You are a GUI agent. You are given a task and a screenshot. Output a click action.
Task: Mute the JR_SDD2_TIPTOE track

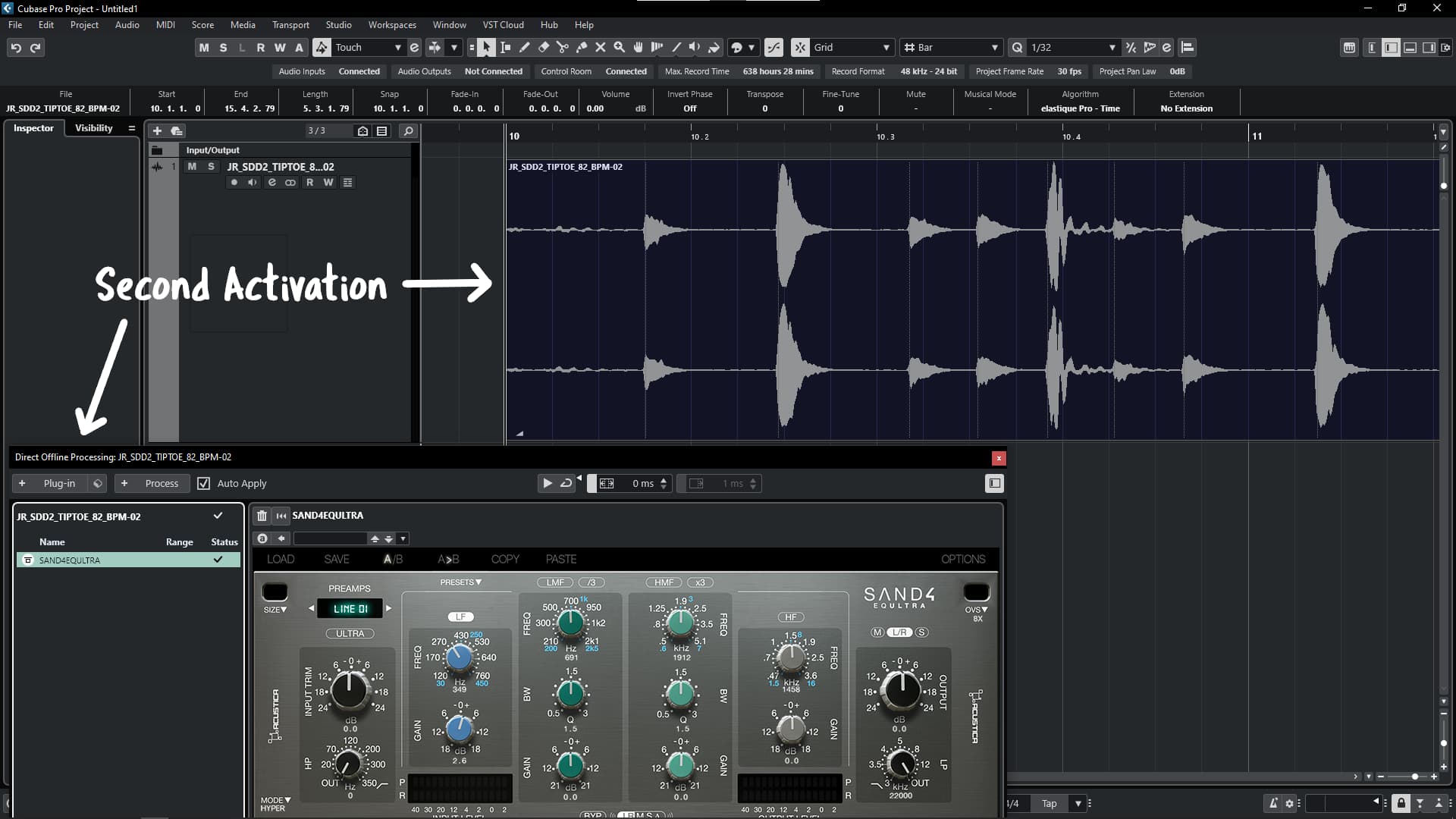[192, 167]
